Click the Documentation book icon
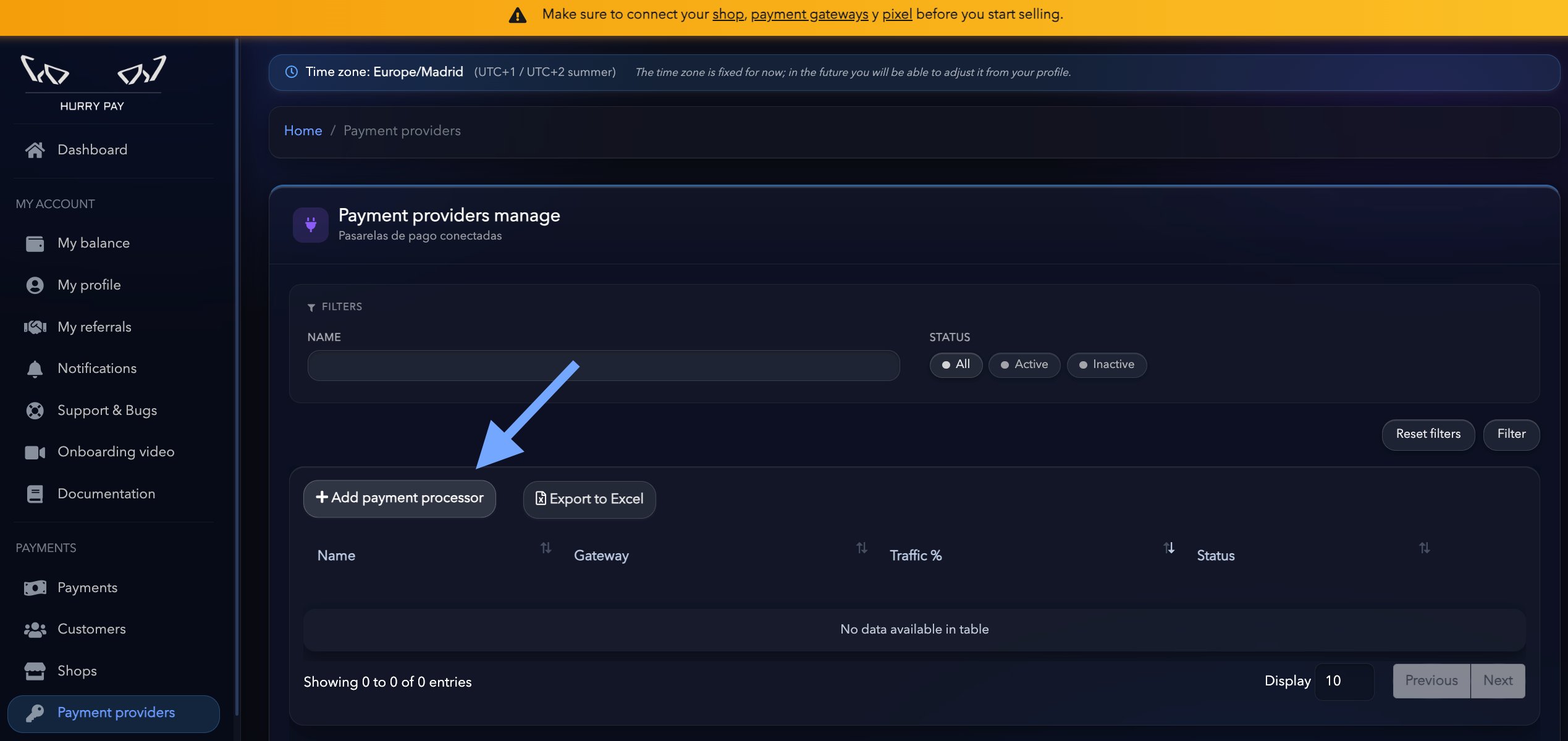Image resolution: width=1568 pixels, height=741 pixels. coord(35,494)
